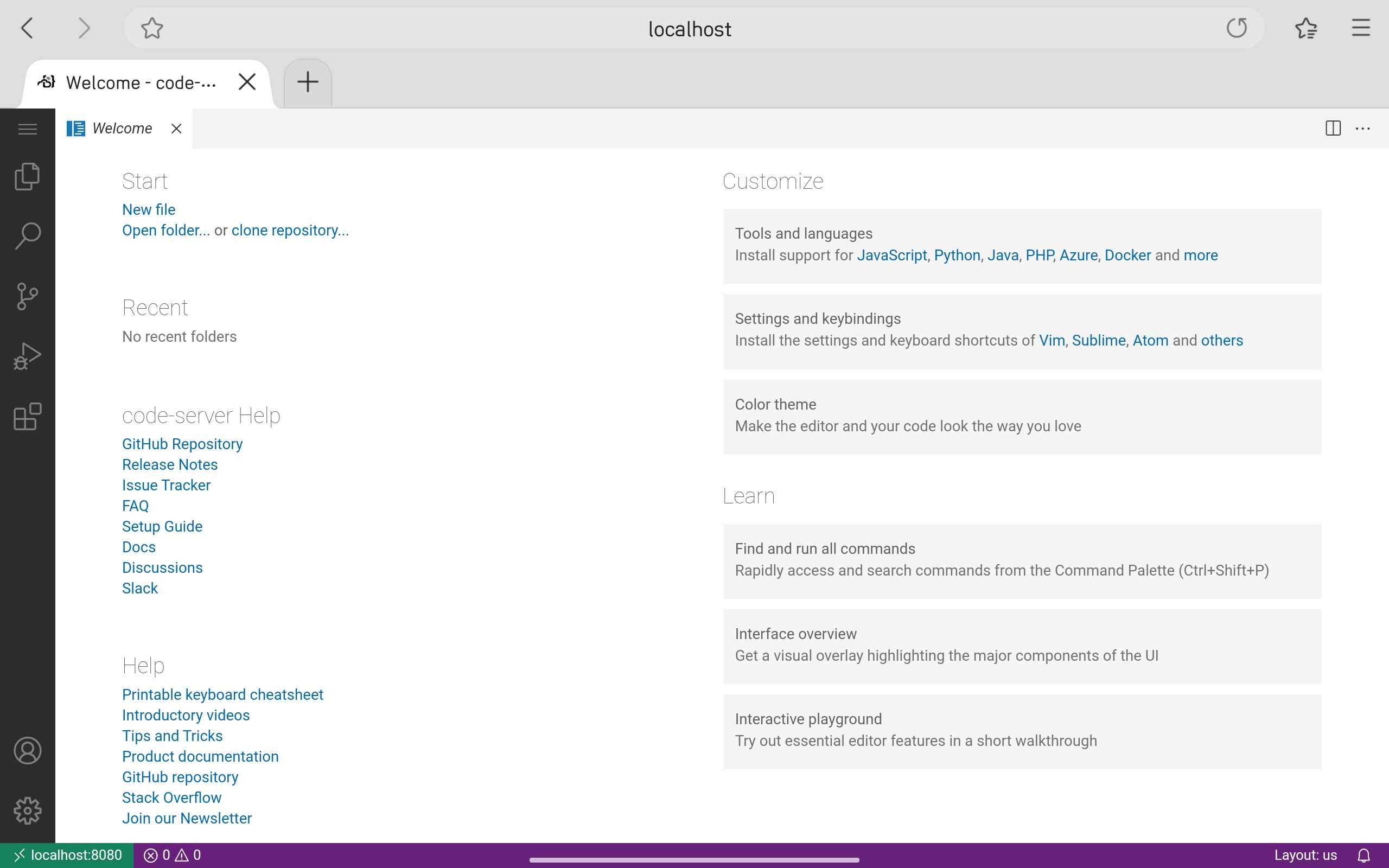The width and height of the screenshot is (1389, 868).
Task: Open the Discussions link
Action: [162, 568]
